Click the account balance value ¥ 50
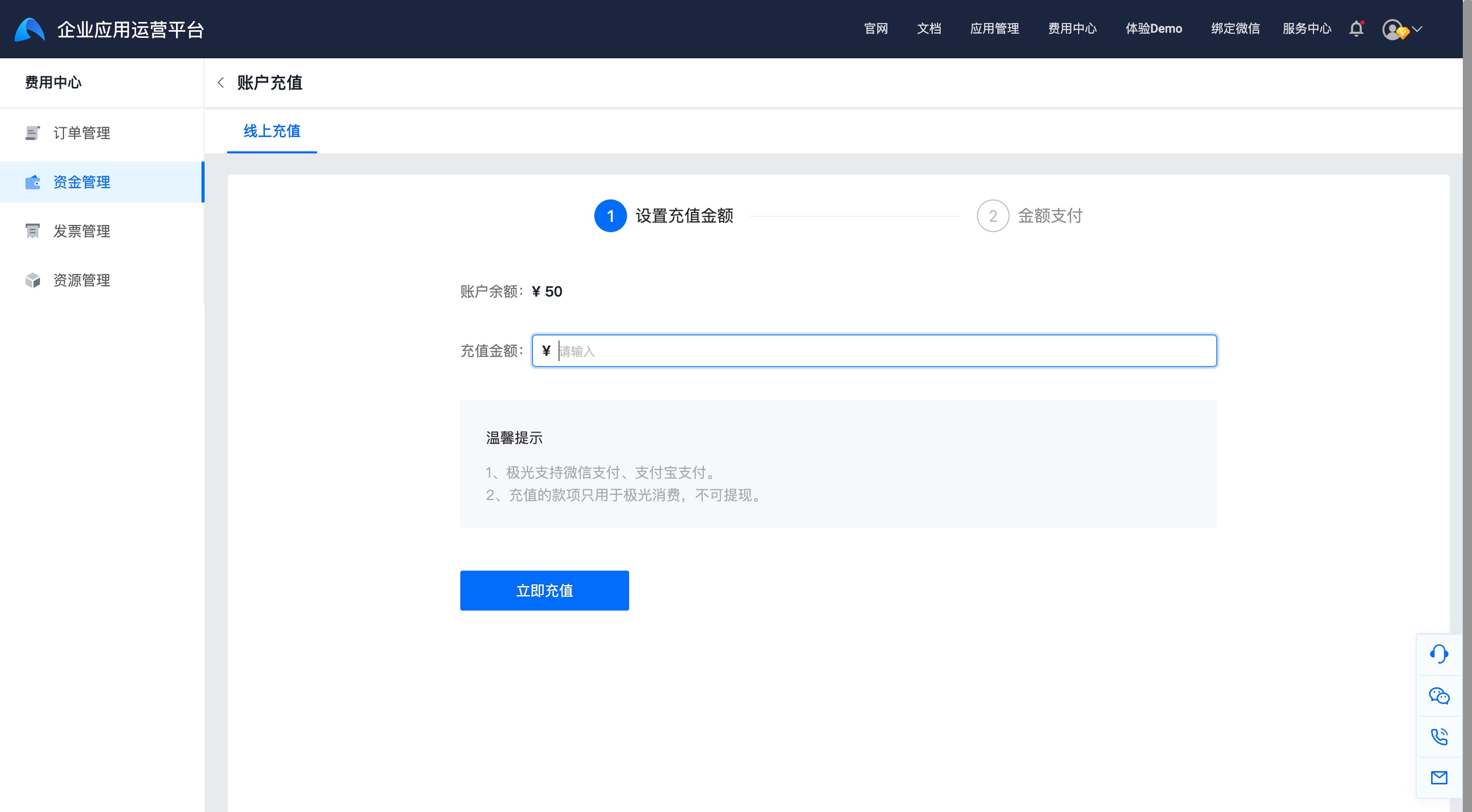This screenshot has width=1472, height=812. pyautogui.click(x=547, y=291)
